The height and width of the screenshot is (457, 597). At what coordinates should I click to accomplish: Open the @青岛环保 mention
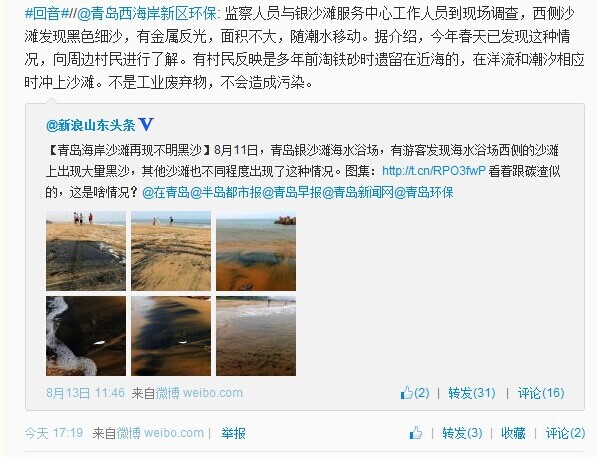tap(423, 192)
